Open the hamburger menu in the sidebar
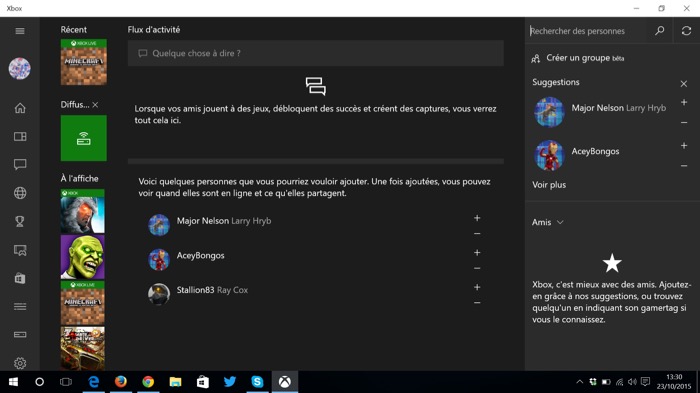This screenshot has width=700, height=393. coord(20,31)
